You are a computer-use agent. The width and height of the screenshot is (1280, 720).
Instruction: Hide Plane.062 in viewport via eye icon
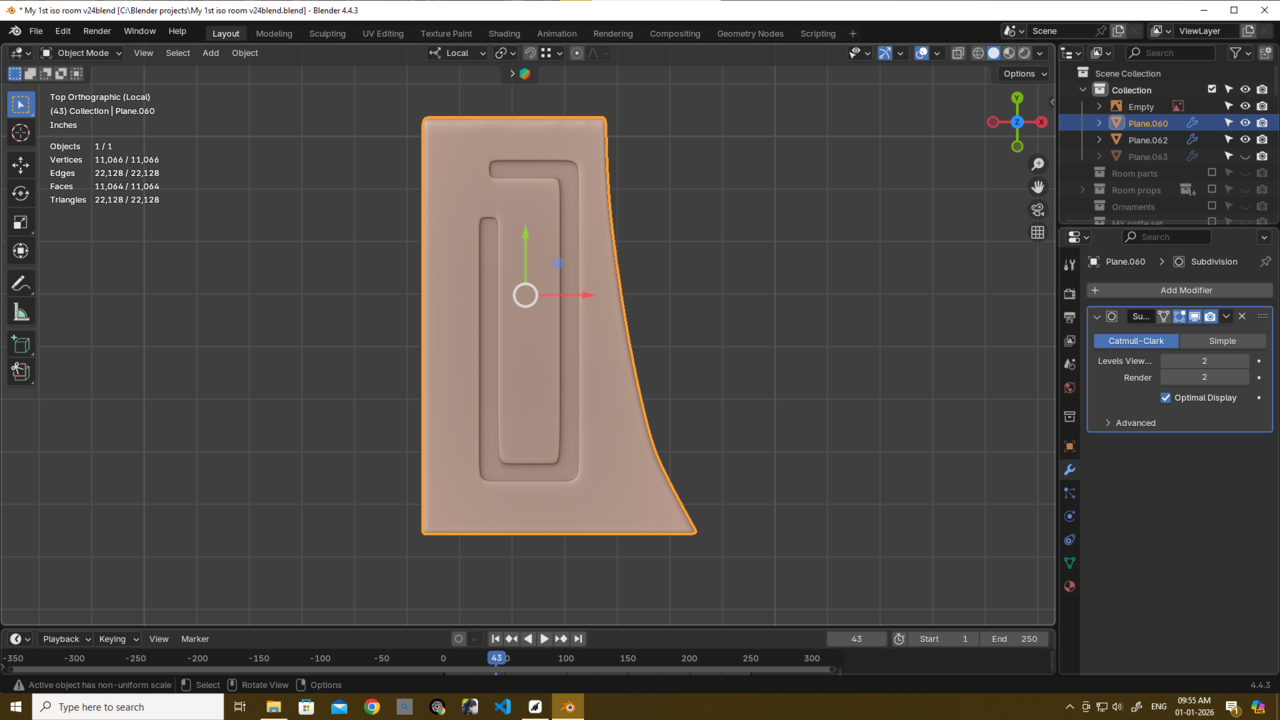coord(1245,140)
